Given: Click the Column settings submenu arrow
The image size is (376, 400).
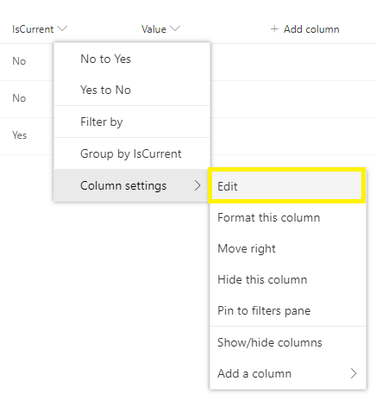Looking at the screenshot, I should (x=198, y=185).
